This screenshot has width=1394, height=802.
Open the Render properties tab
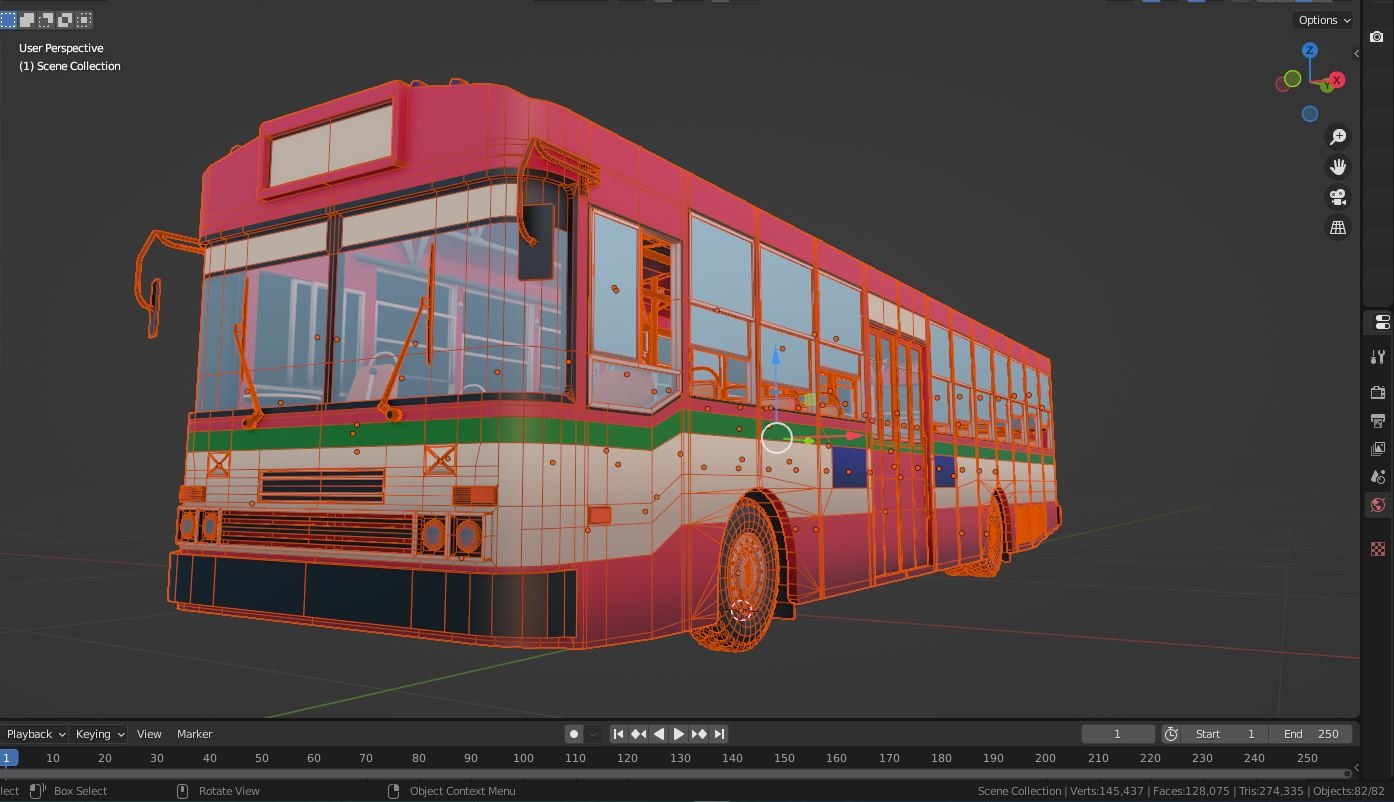(x=1377, y=392)
